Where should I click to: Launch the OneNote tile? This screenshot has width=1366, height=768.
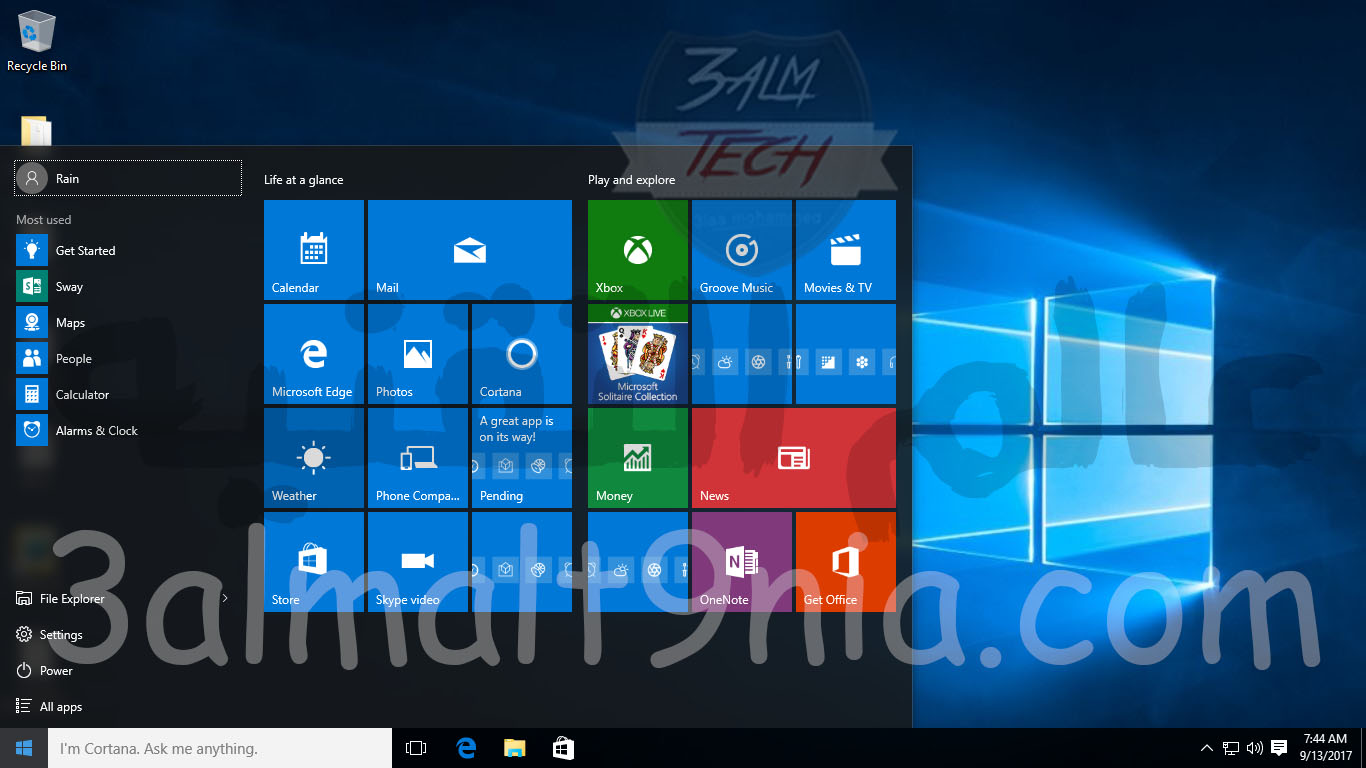[x=742, y=562]
